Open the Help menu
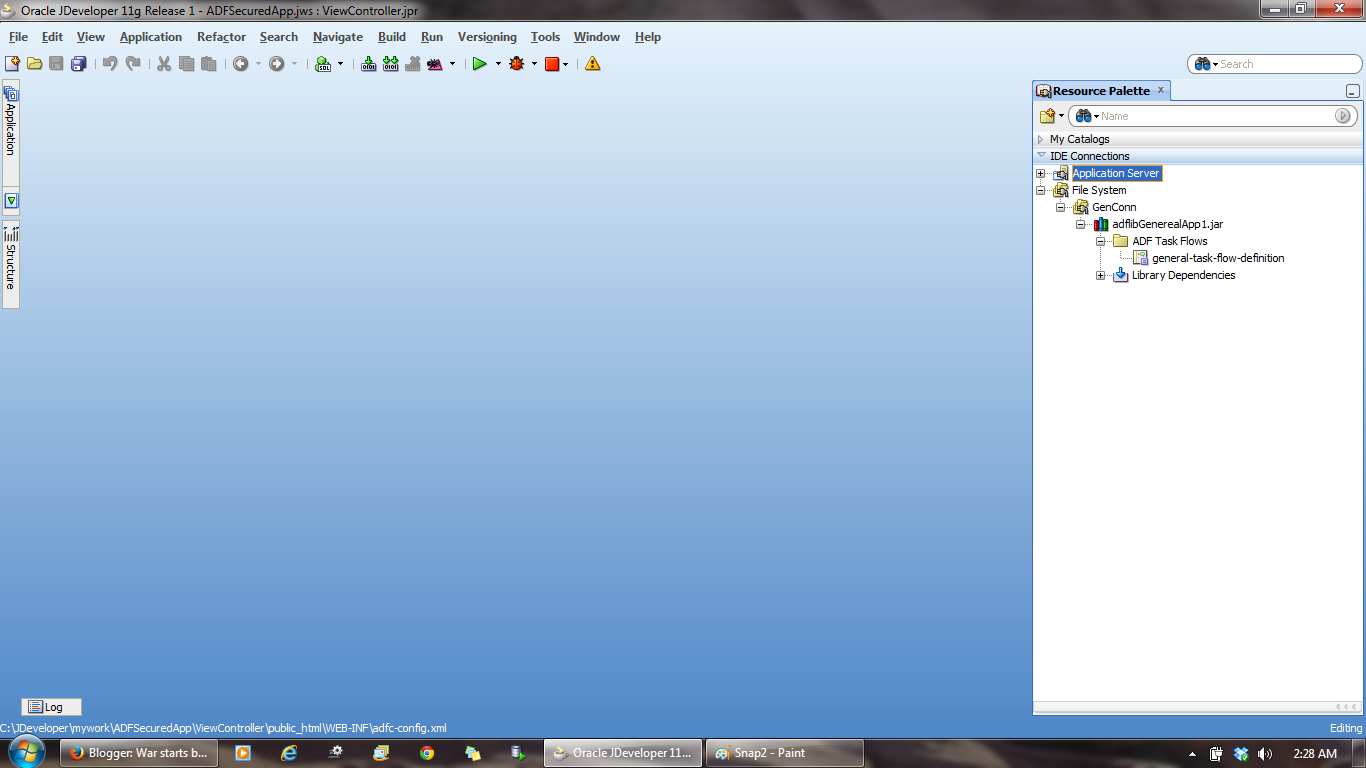 [648, 37]
